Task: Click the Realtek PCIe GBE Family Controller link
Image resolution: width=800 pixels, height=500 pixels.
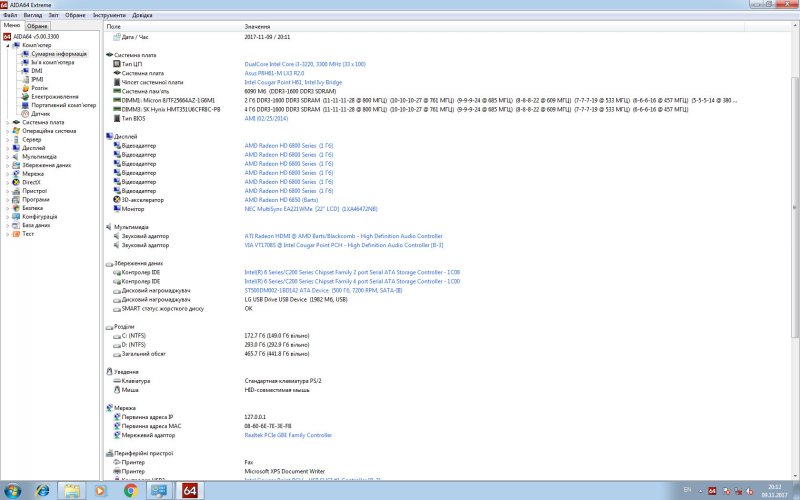Action: (288, 435)
